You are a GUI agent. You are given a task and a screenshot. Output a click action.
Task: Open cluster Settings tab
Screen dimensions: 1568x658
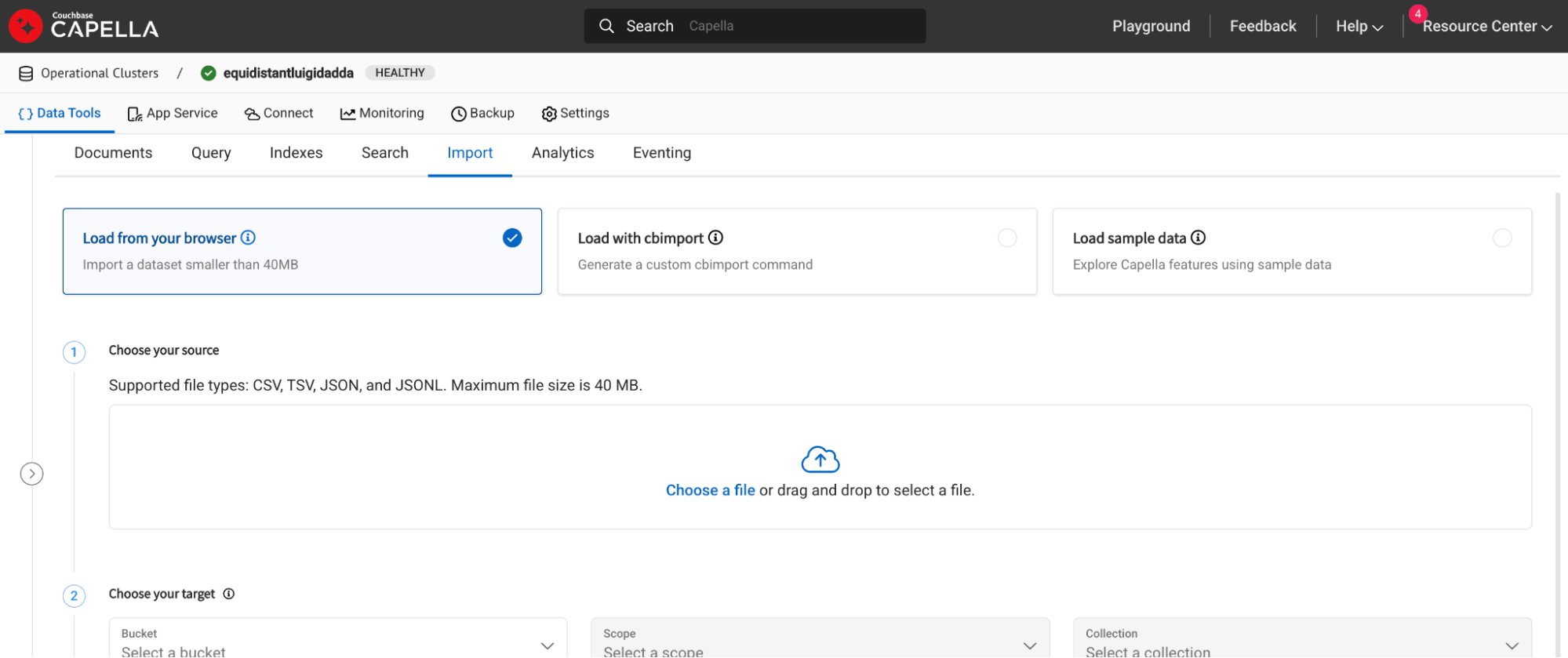pyautogui.click(x=575, y=113)
